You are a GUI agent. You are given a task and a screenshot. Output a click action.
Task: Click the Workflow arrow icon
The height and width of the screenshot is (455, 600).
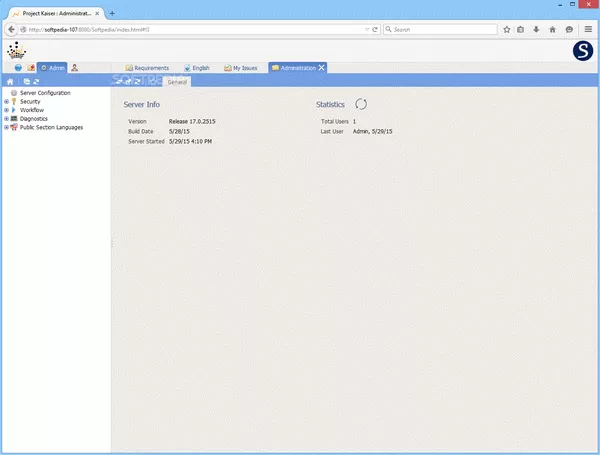(14, 110)
